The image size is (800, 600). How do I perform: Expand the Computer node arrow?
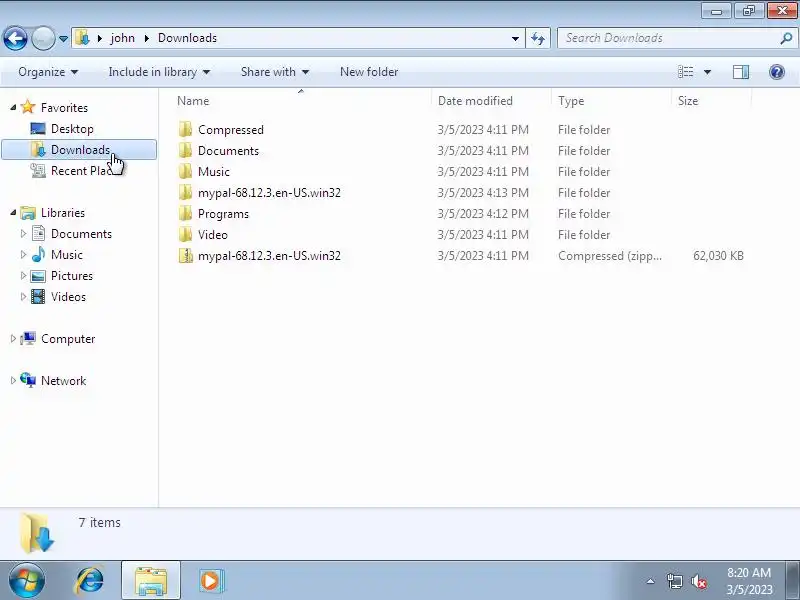tap(13, 338)
